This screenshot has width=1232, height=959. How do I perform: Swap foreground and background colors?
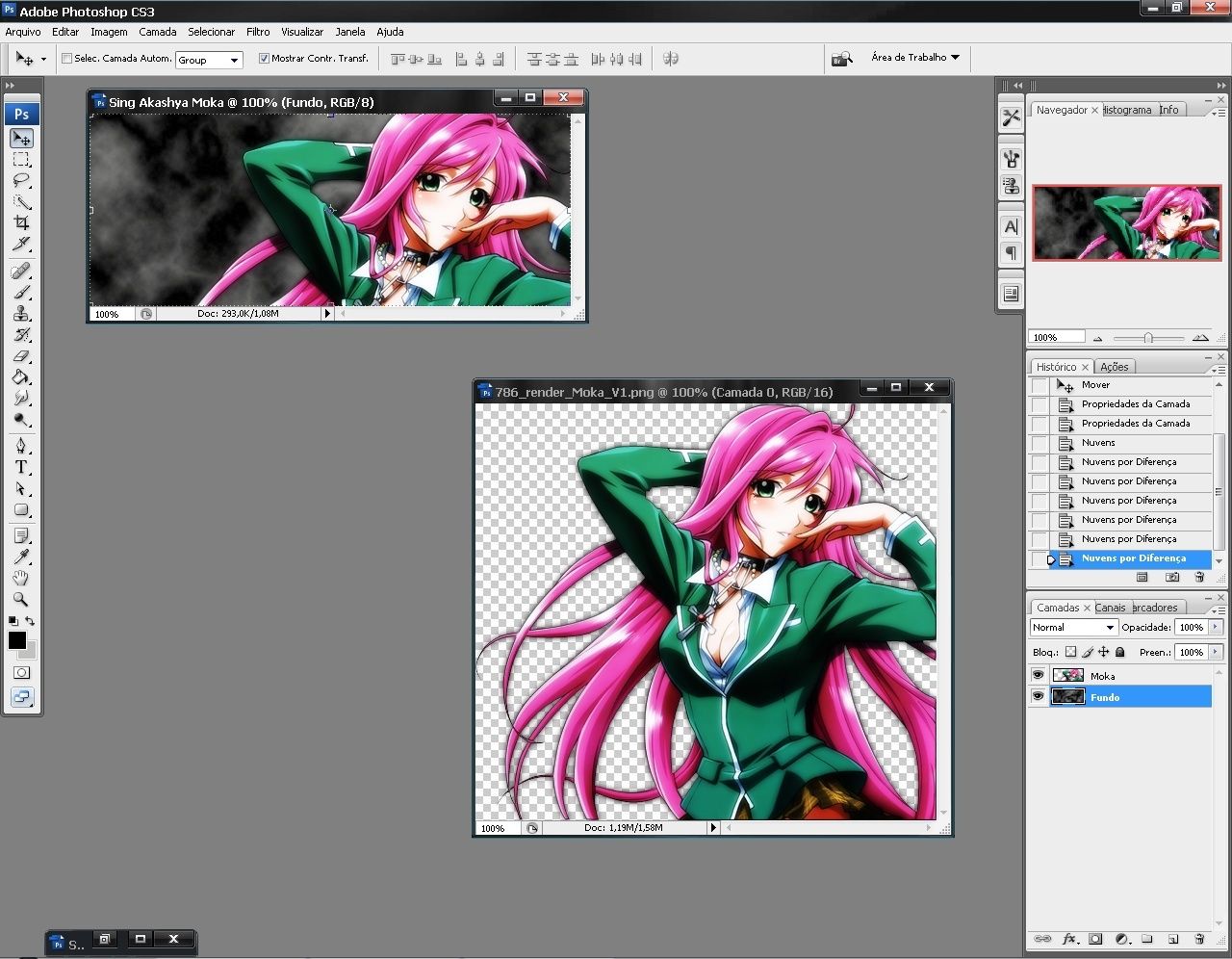click(x=30, y=621)
